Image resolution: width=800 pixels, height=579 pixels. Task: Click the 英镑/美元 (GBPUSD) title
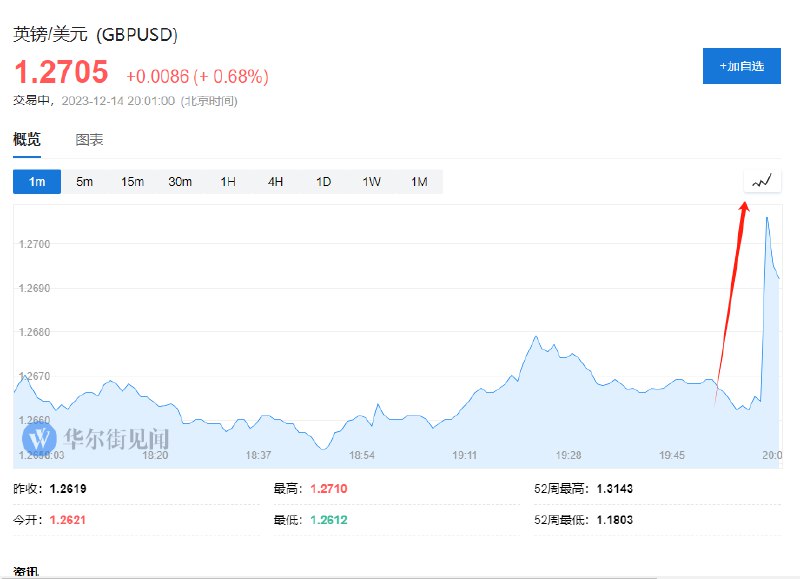(x=95, y=35)
